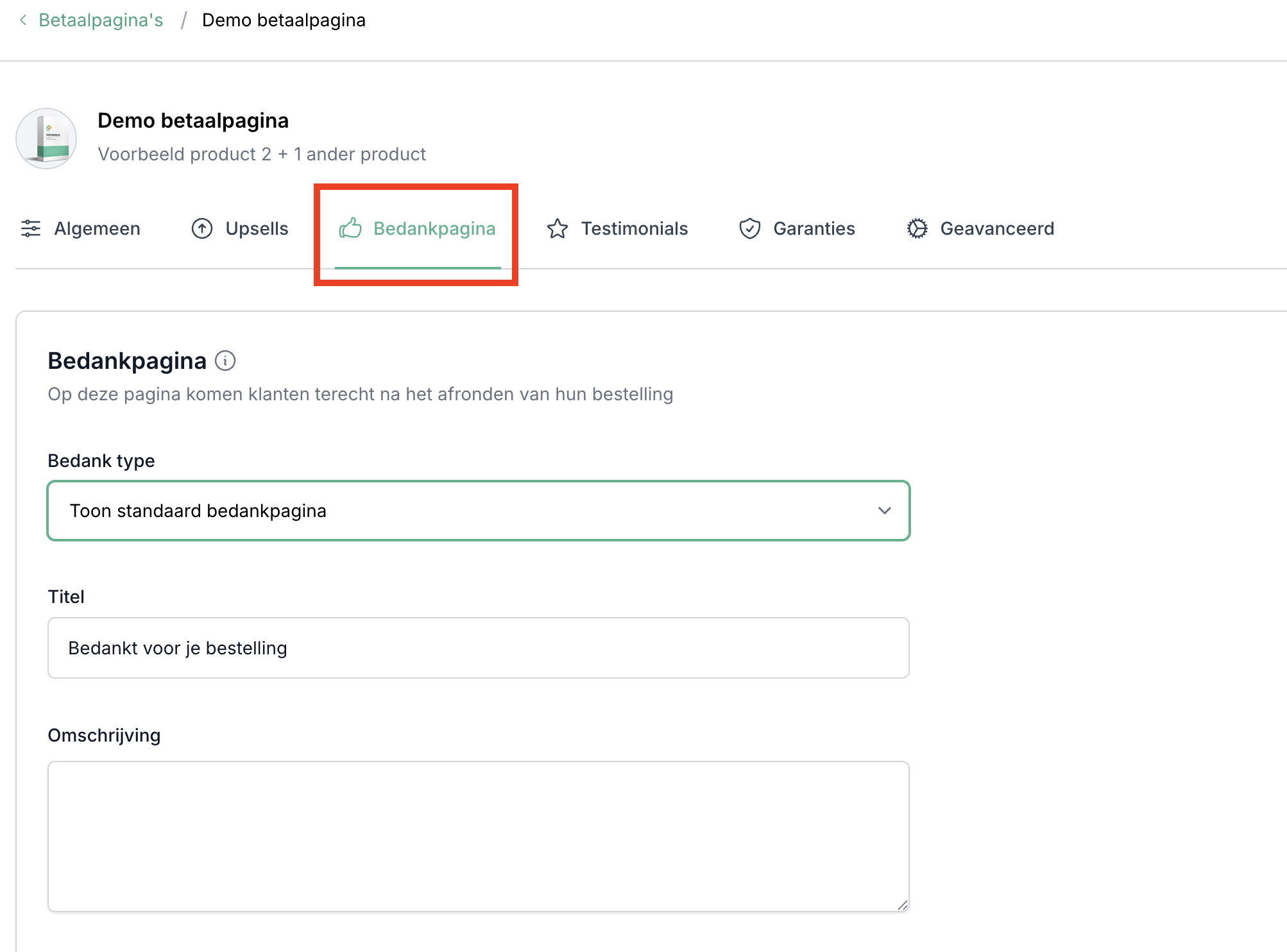Click the back chevron beside Betaalpagina's
The image size is (1287, 952).
(23, 20)
